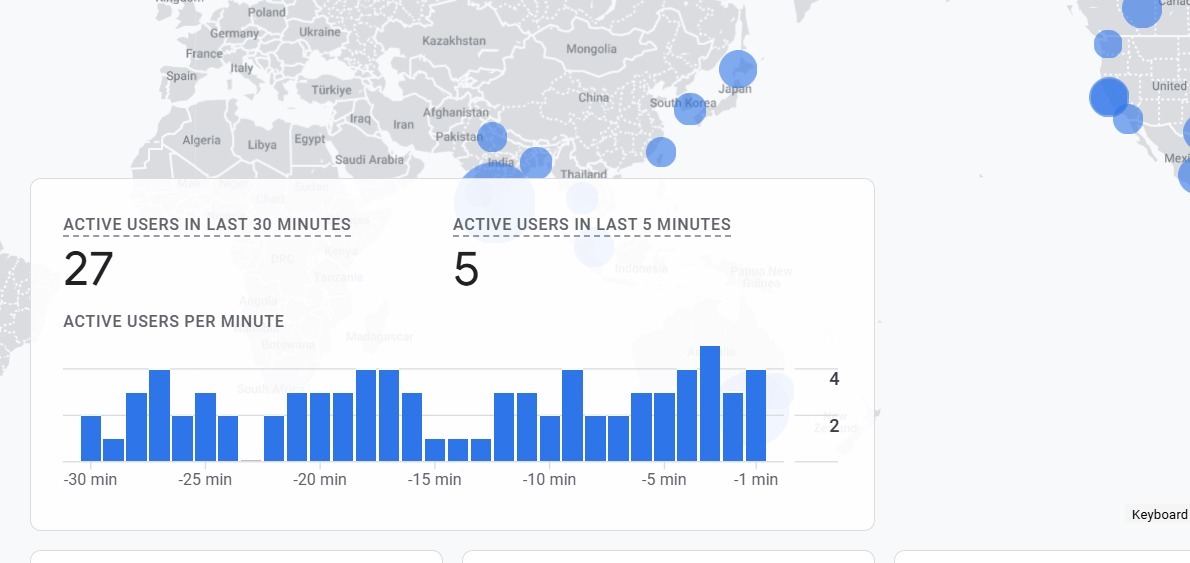Click the user bubble over Japan
Viewport: 1190px width, 563px height.
click(x=738, y=69)
